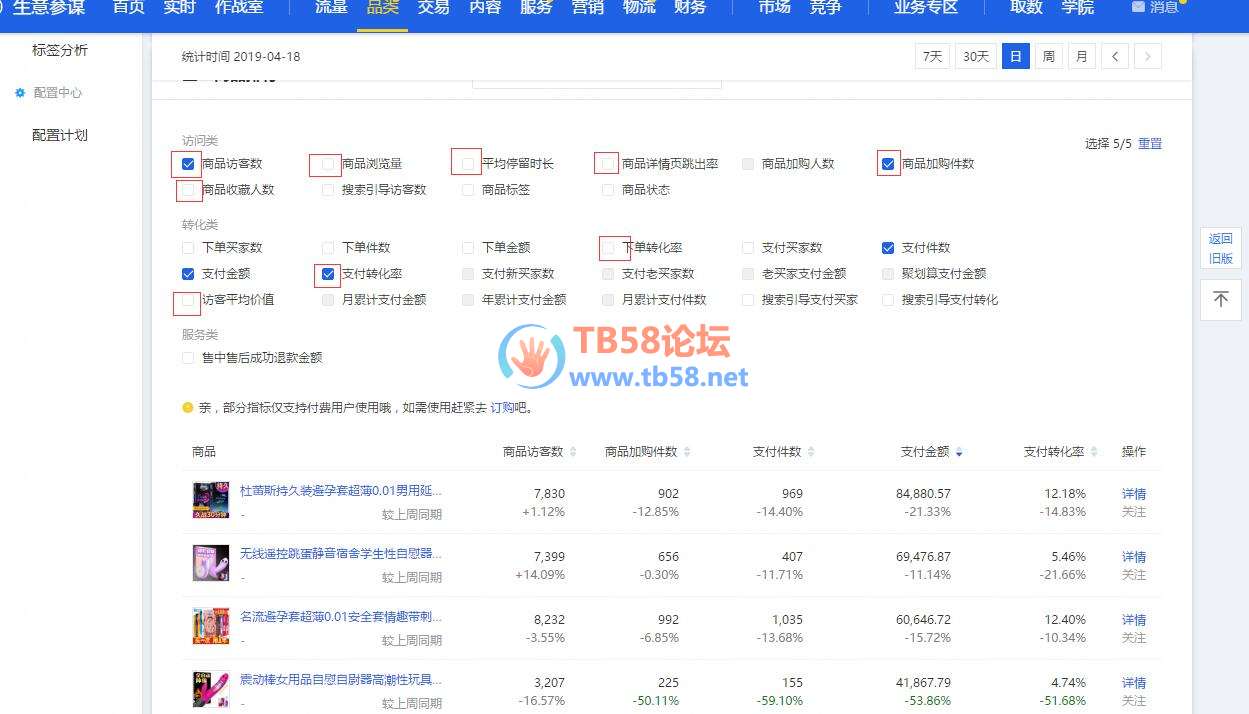Select the 30天 time range option

(975, 57)
